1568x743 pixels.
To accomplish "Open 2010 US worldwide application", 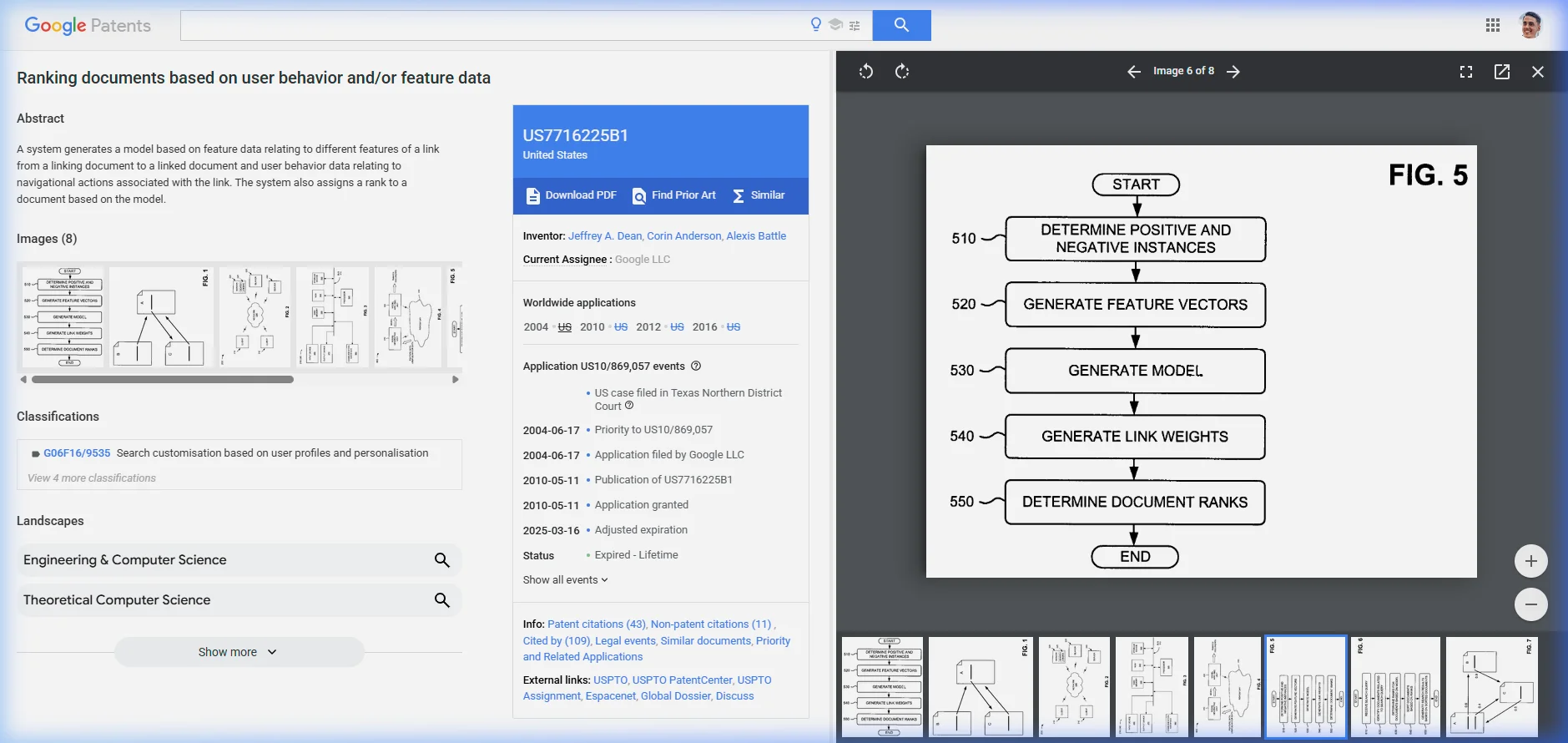I will (621, 327).
